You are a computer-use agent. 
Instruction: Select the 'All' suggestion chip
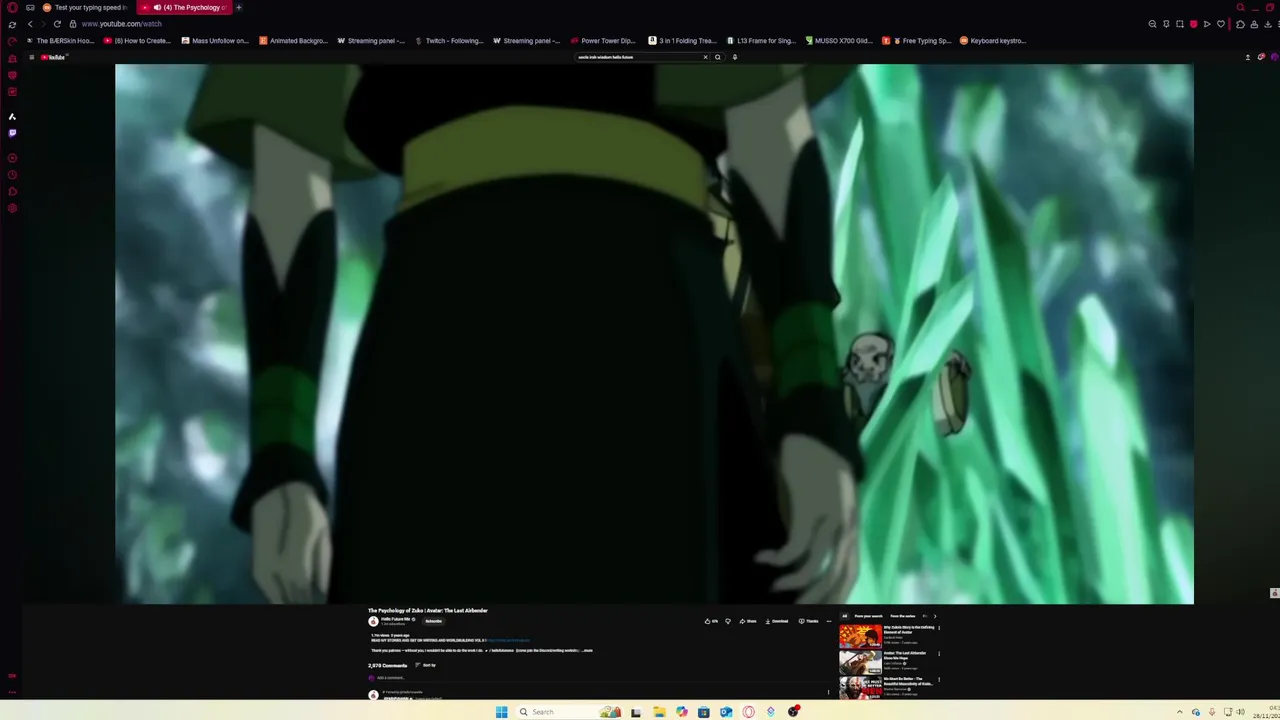point(844,616)
